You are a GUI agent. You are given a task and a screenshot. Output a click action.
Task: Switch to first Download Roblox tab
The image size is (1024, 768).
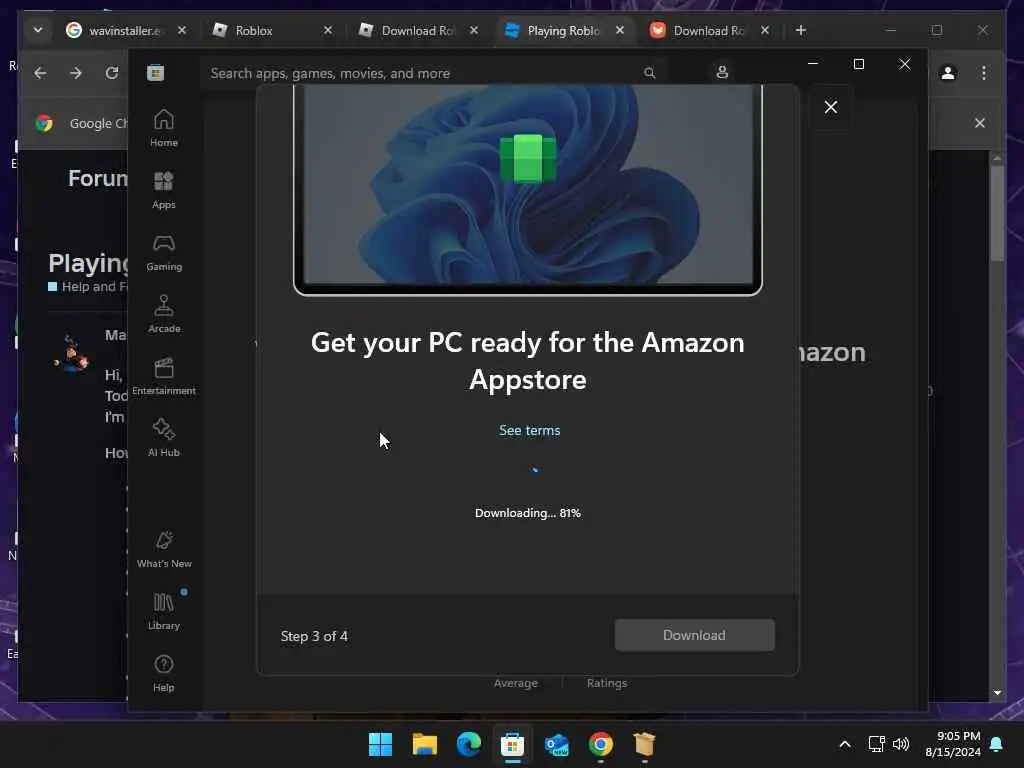(x=417, y=31)
